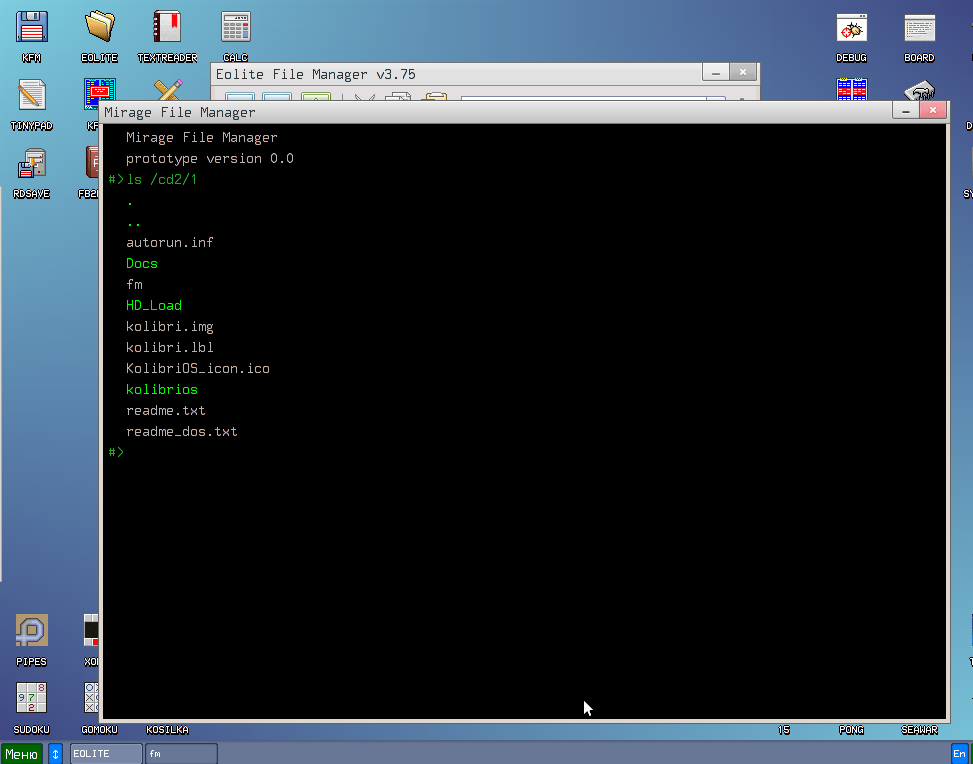Launch the CALC calculator icon
The image size is (973, 764).
coord(235,28)
